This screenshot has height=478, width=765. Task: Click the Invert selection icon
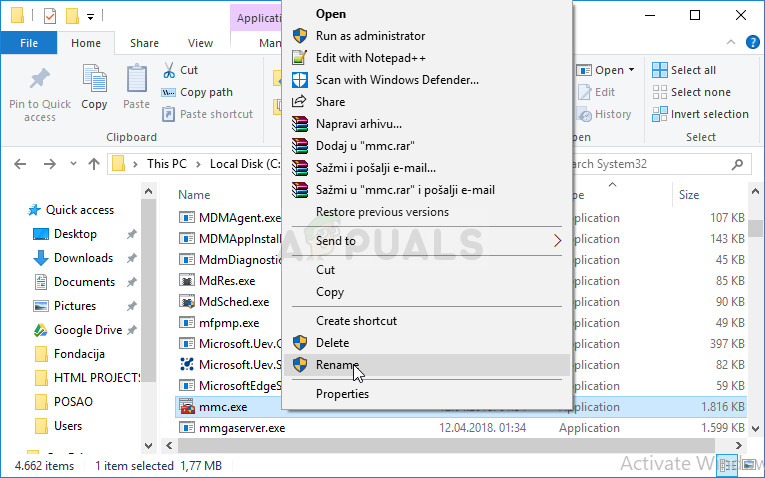click(x=660, y=114)
